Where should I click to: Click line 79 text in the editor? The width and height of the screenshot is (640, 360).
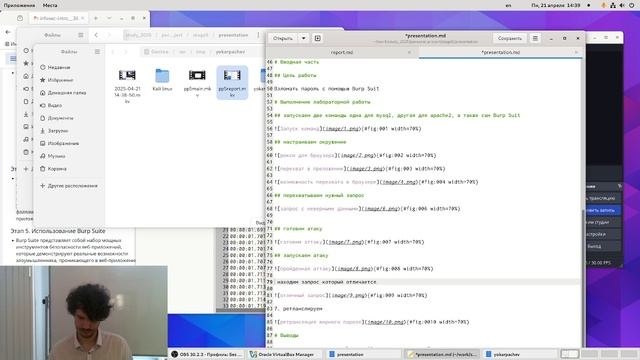[x=327, y=282]
